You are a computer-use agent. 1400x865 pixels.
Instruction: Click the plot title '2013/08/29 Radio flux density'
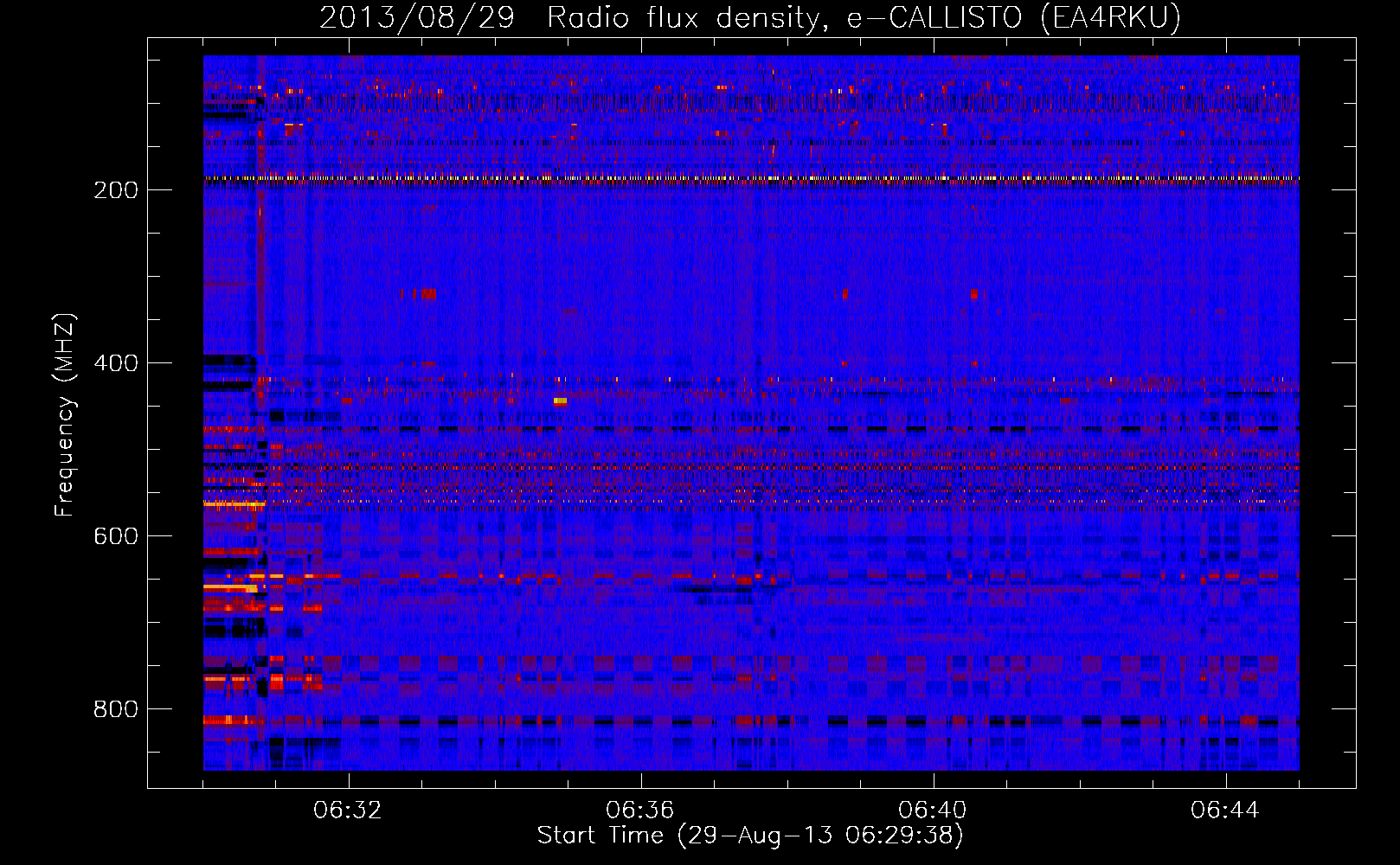[x=750, y=18]
